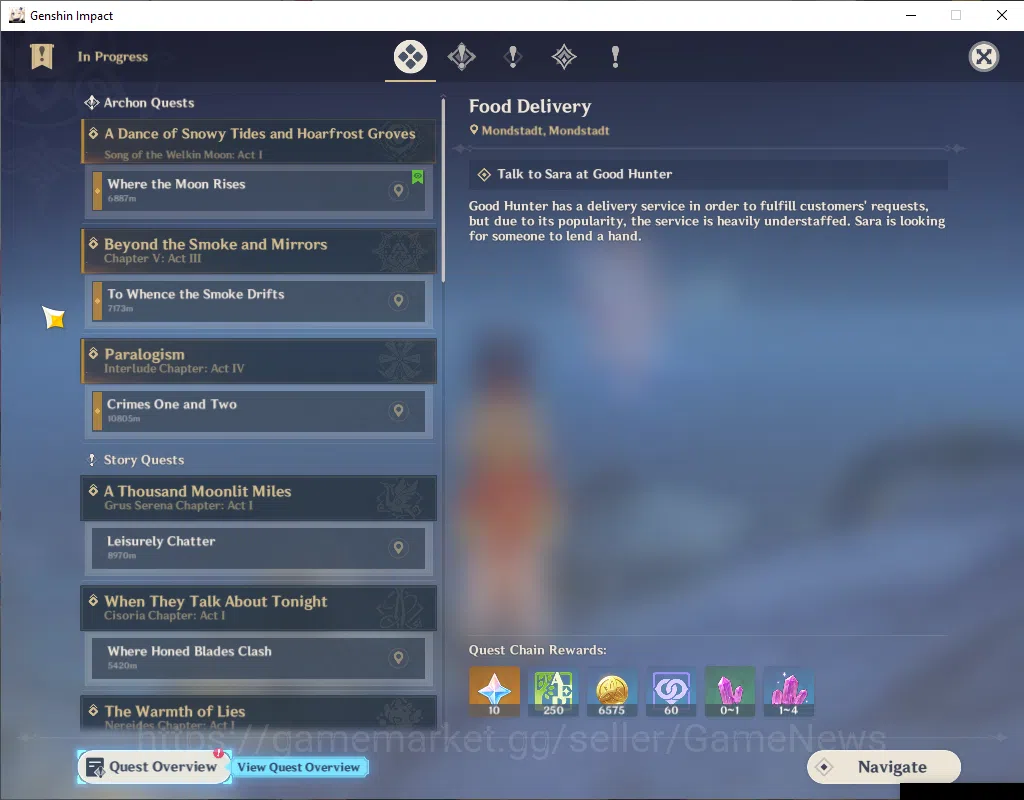Viewport: 1024px width, 800px height.
Task: Select the Where the Moon Rises quest
Action: (259, 191)
